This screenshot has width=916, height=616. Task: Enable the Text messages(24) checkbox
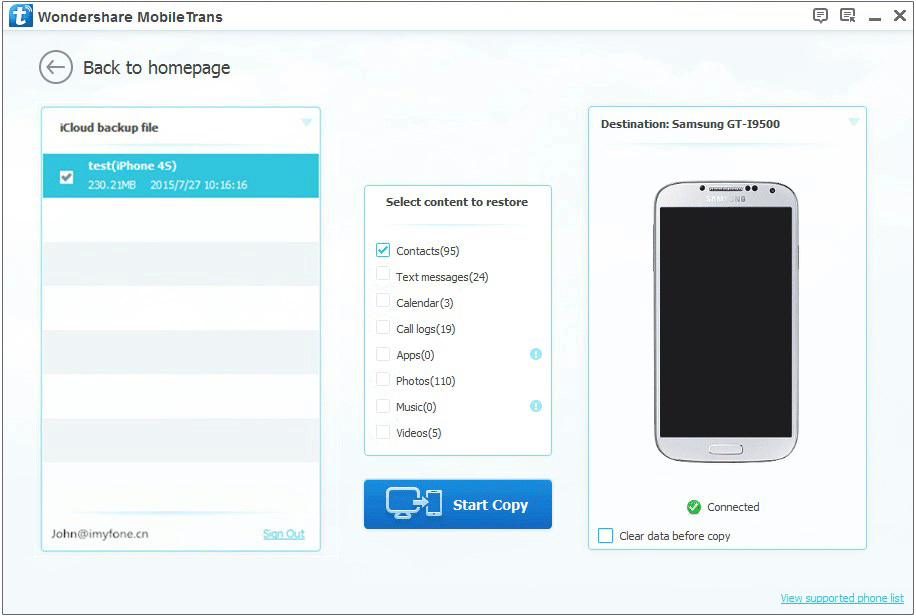point(383,274)
